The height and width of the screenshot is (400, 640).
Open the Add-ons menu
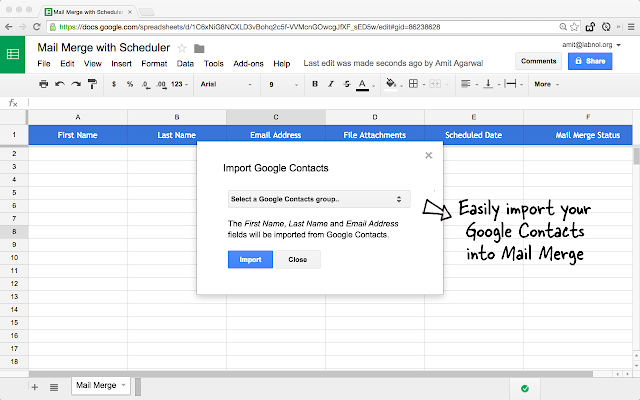(x=248, y=64)
